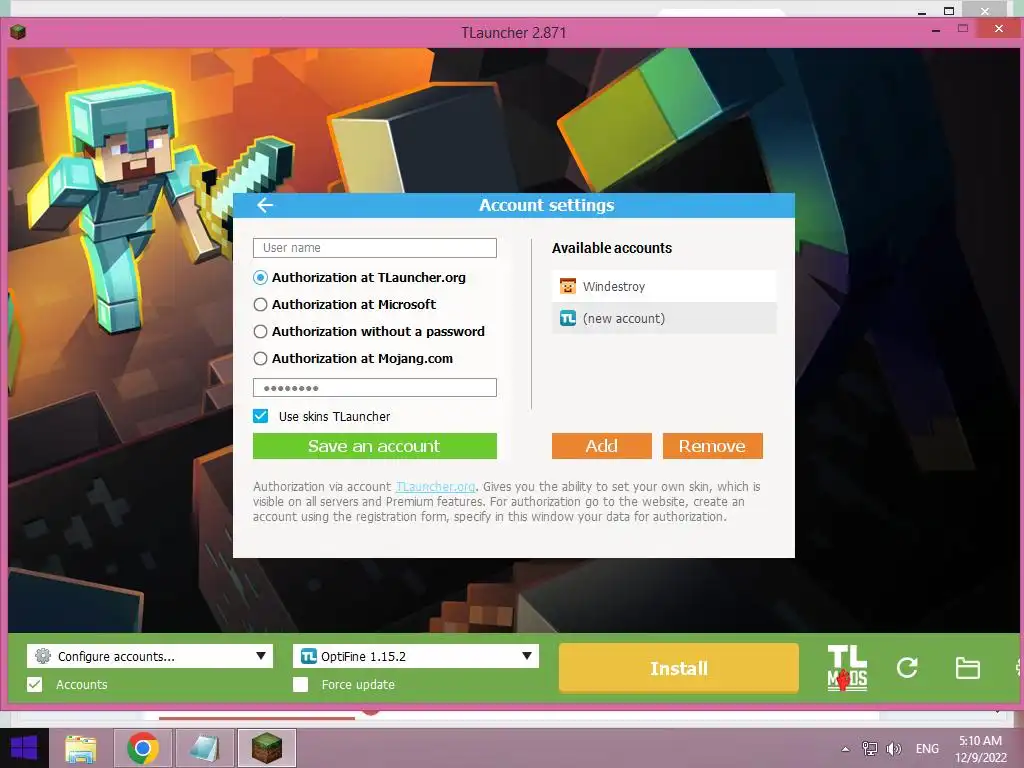Click the password field
This screenshot has height=768, width=1024.
375,388
